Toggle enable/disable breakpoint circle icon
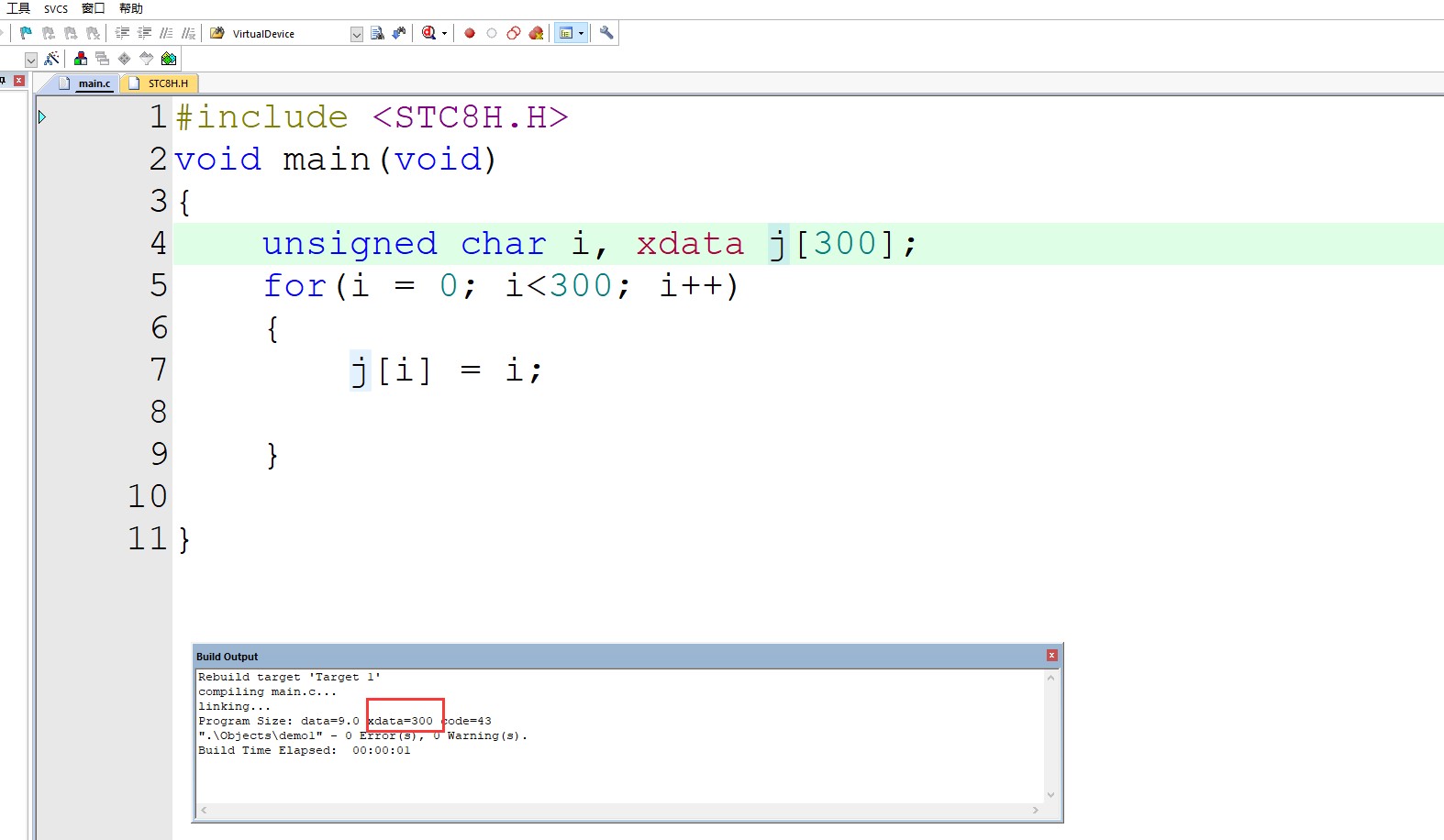This screenshot has height=840, width=1444. [x=492, y=33]
